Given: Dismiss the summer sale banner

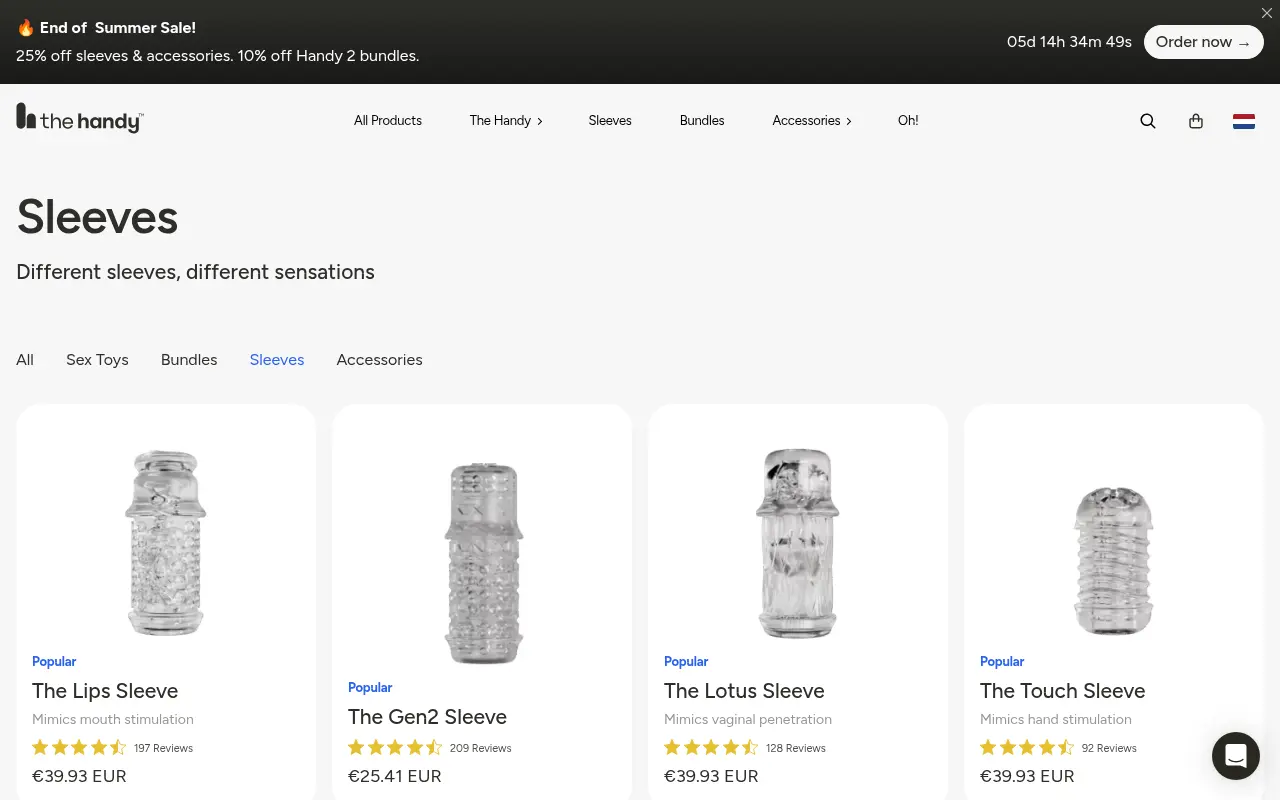Looking at the screenshot, I should point(1267,13).
